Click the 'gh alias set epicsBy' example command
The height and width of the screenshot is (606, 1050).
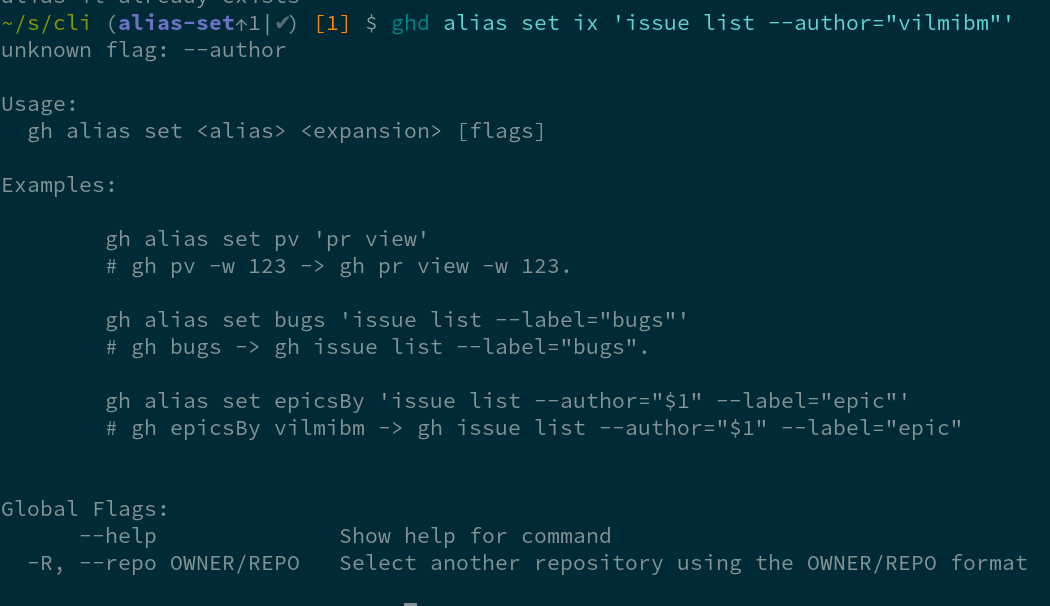[507, 401]
